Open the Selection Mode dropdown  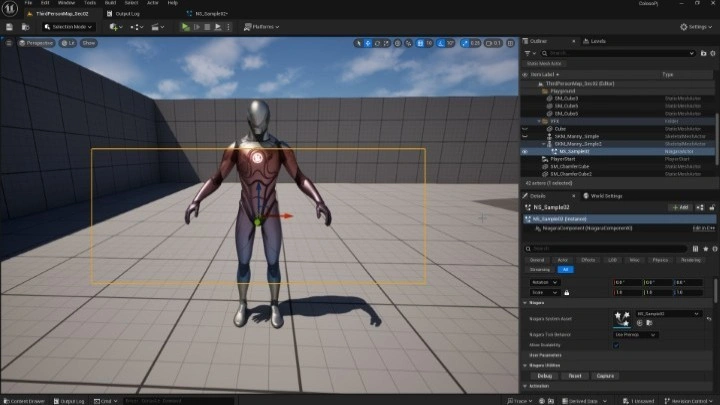click(x=70, y=27)
